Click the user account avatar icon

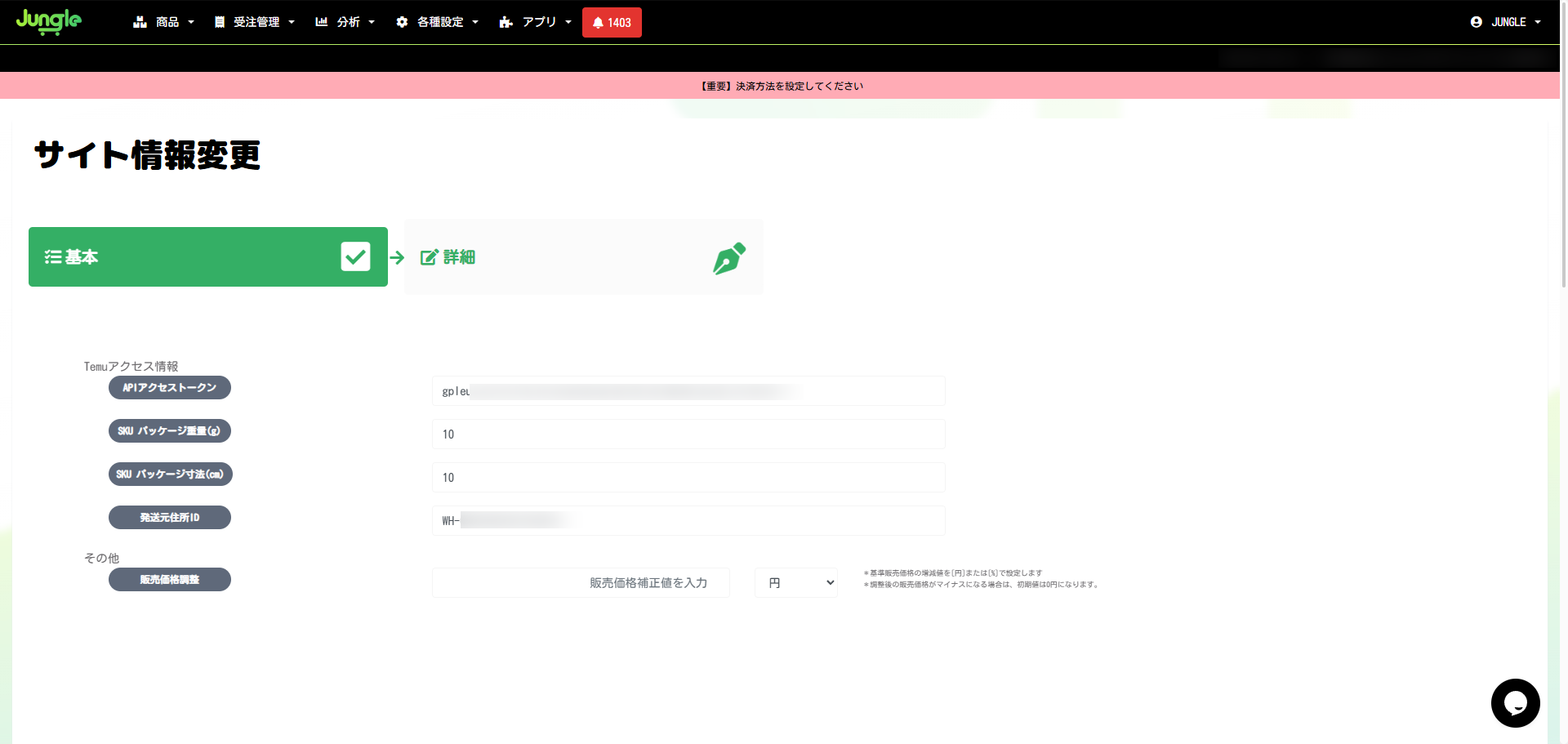(x=1476, y=22)
